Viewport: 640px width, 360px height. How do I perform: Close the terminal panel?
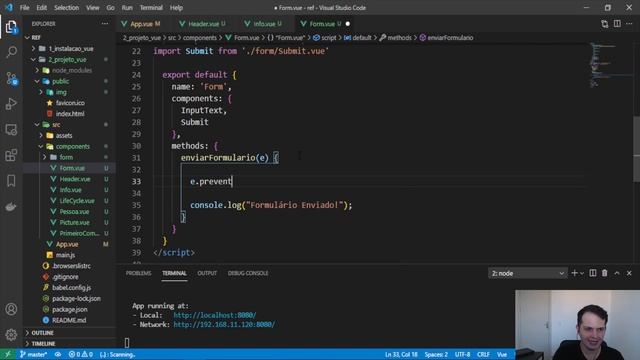629,273
